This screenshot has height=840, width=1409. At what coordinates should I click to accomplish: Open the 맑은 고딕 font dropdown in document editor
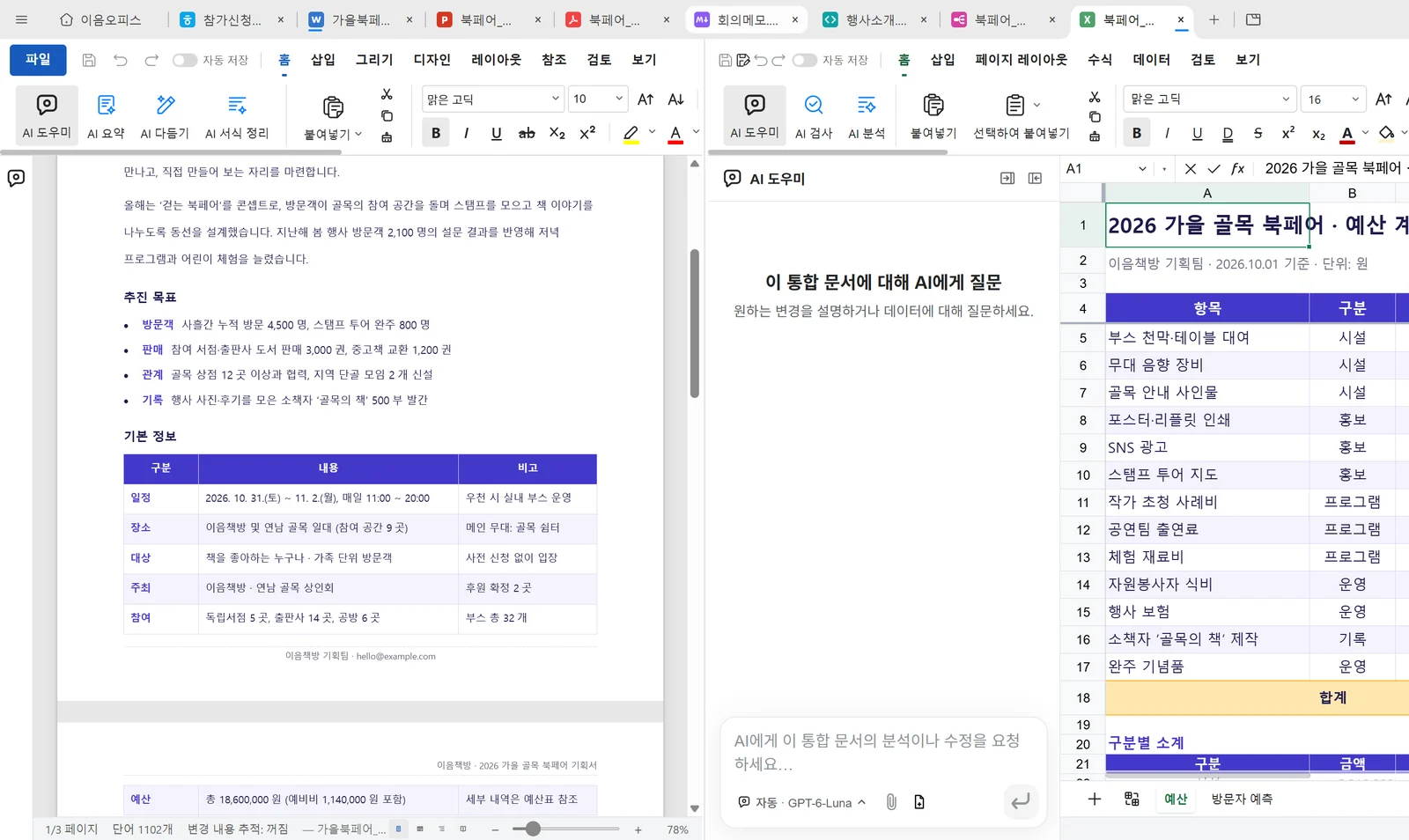click(556, 99)
